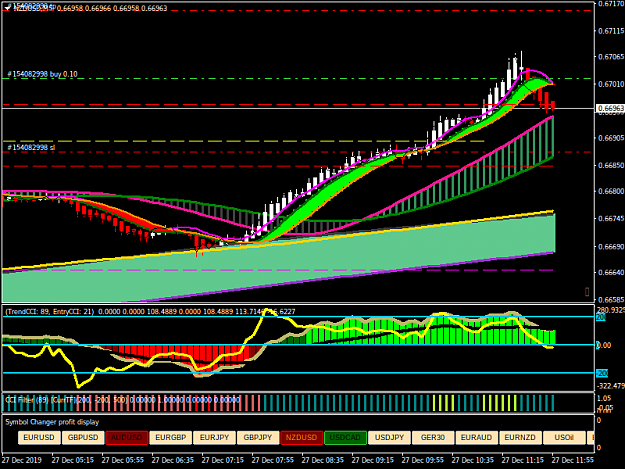
Task: Switch chart to GBPJPY symbol button
Action: coord(258,438)
